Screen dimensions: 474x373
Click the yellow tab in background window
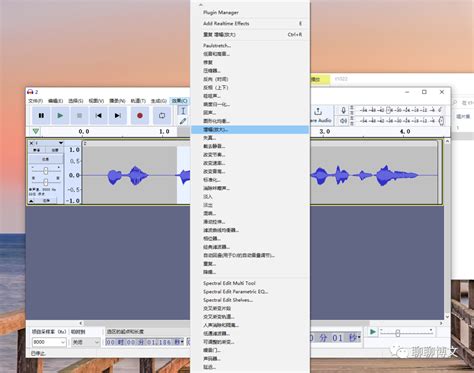tap(320, 79)
